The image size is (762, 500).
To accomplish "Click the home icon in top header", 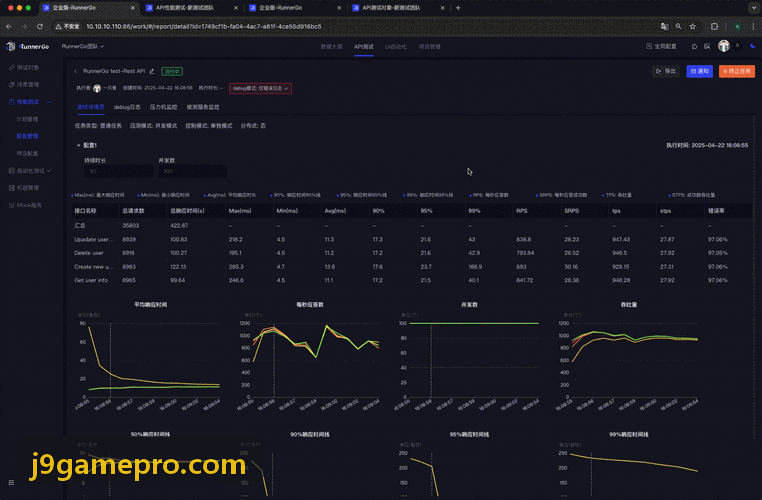I will coord(694,47).
